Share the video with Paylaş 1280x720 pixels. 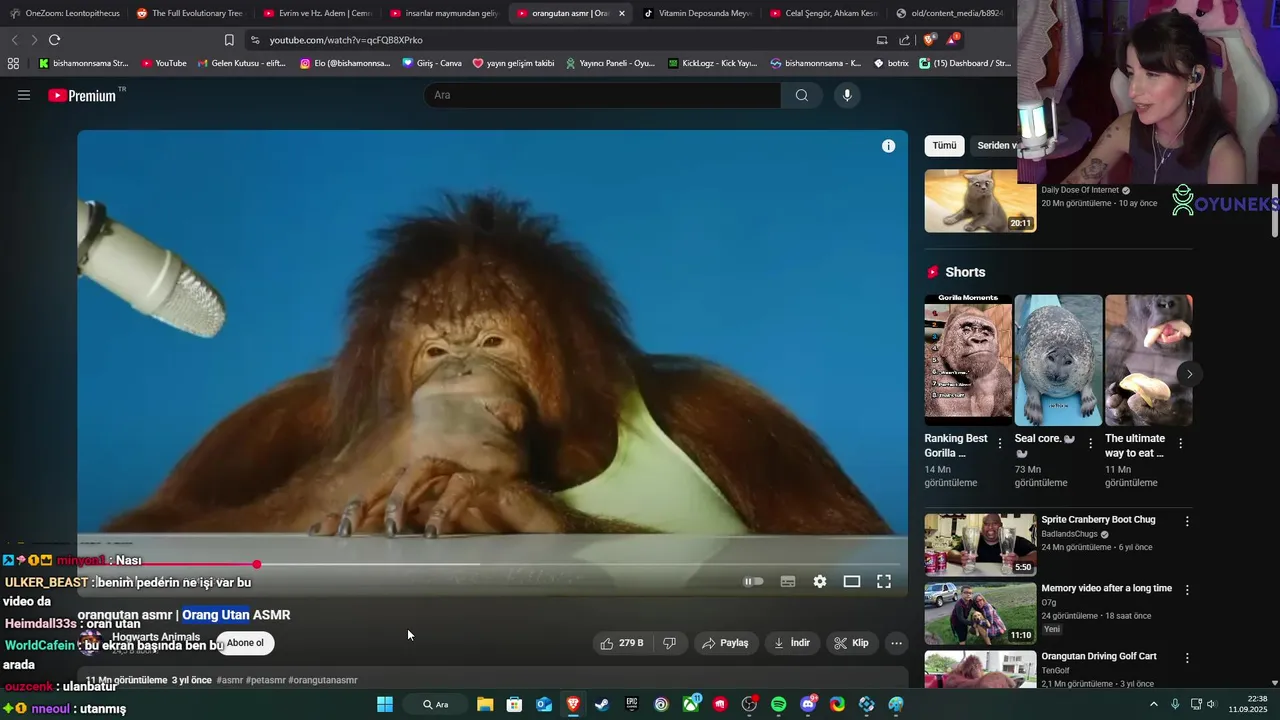click(x=725, y=643)
